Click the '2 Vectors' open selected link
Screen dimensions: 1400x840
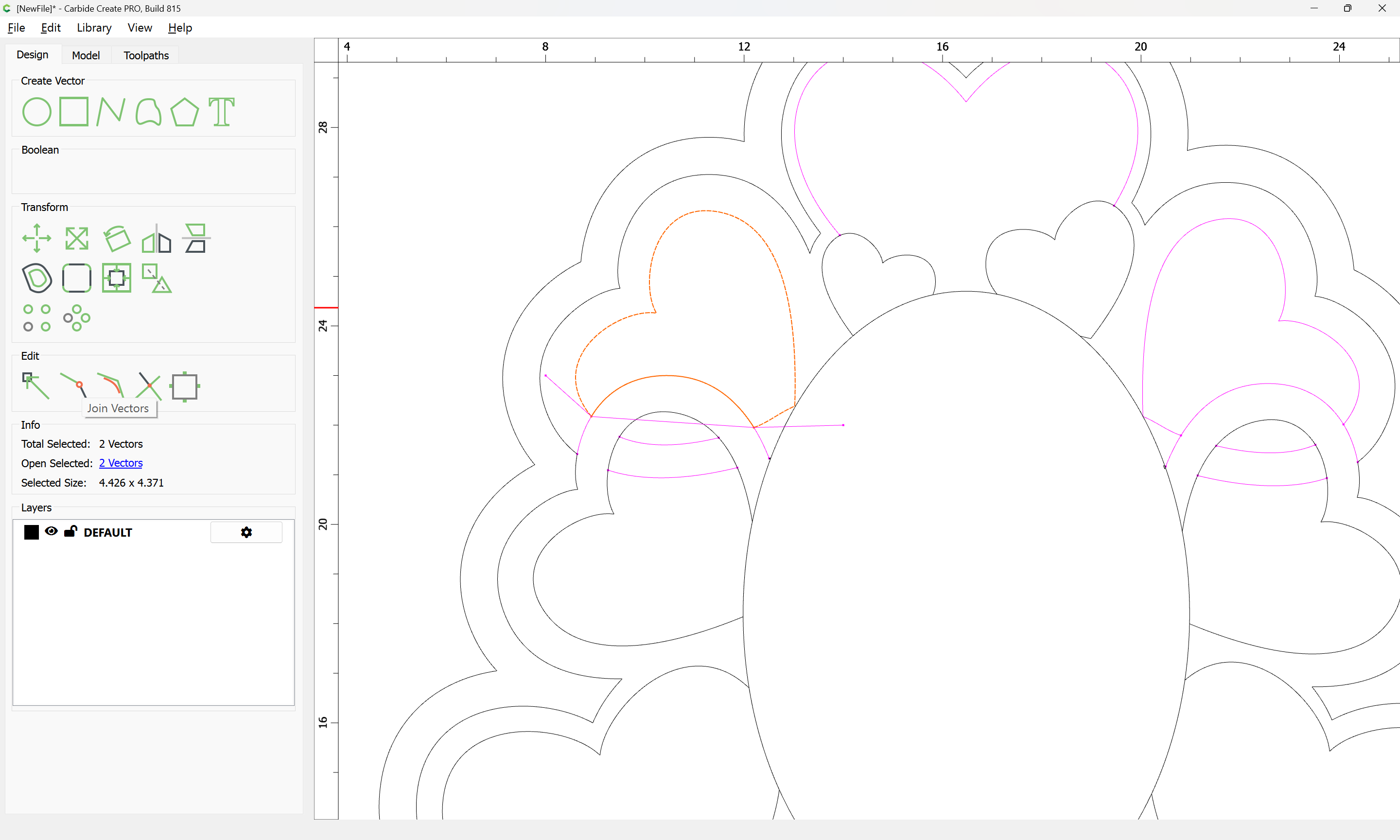[x=121, y=463]
